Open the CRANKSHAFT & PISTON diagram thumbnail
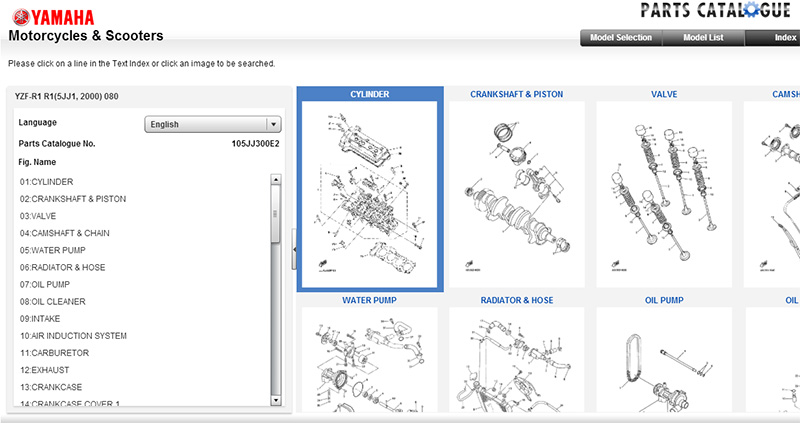 point(517,194)
